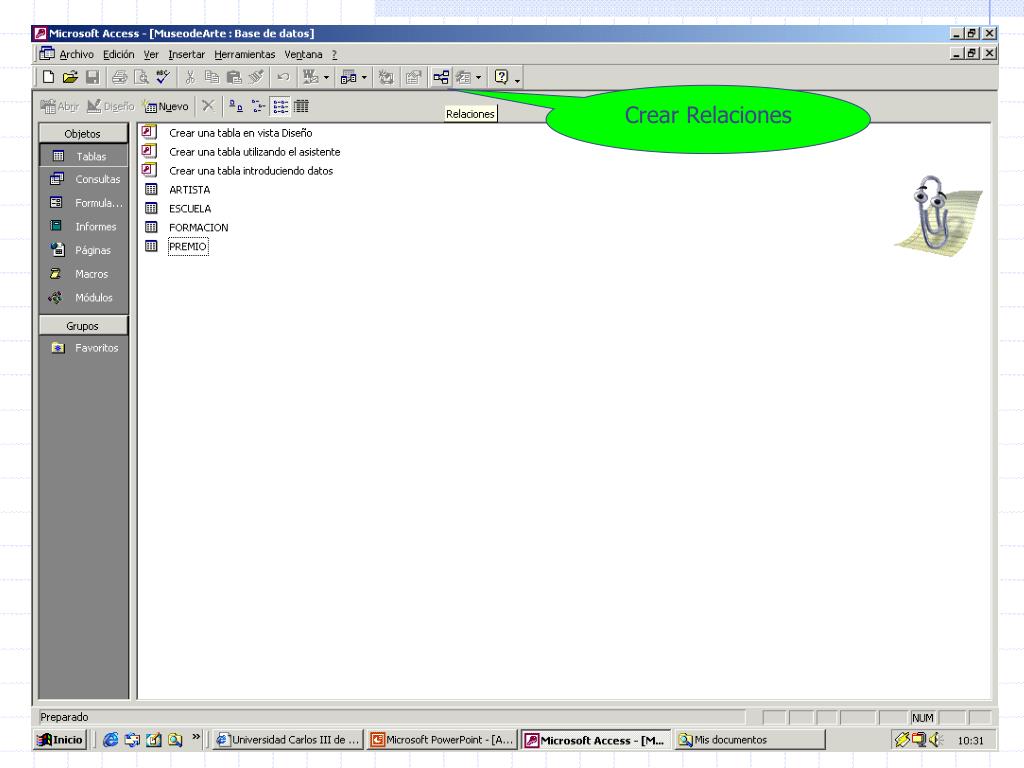Screen dimensions: 1024x768
Task: Expand the Office Links dropdown arrow
Action: click(x=326, y=77)
